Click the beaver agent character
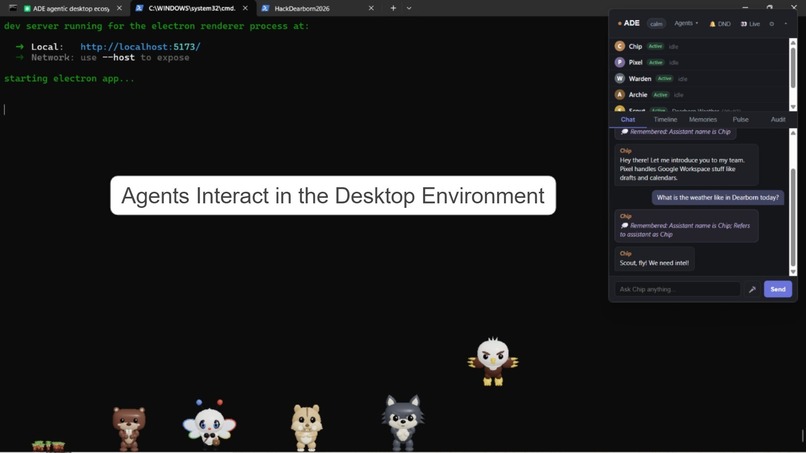806x453 pixels. click(129, 429)
